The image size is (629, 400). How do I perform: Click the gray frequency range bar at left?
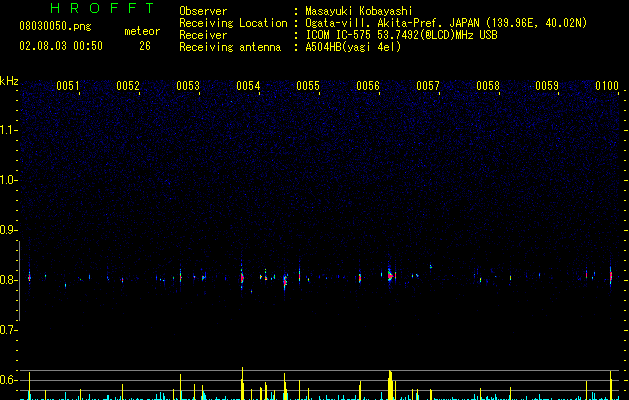(x=20, y=280)
